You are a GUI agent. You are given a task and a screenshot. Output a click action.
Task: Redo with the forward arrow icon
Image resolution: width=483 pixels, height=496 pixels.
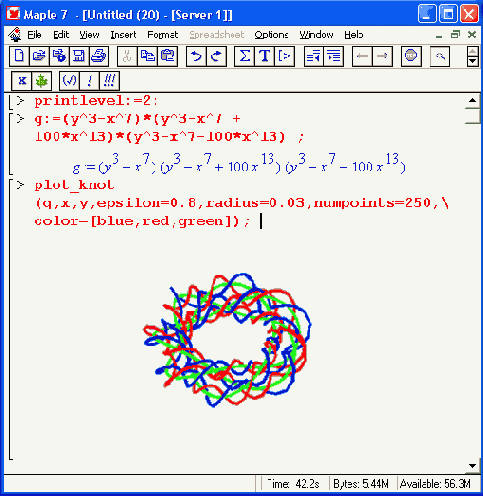coord(216,56)
